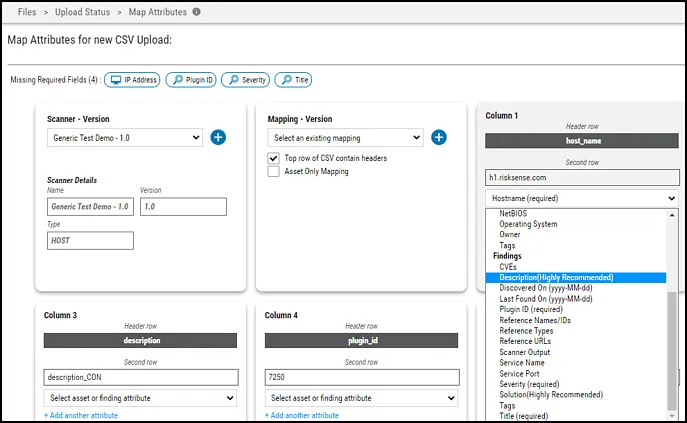Uncheck Top row of CSV contain headers
The image size is (687, 423).
pyautogui.click(x=273, y=158)
